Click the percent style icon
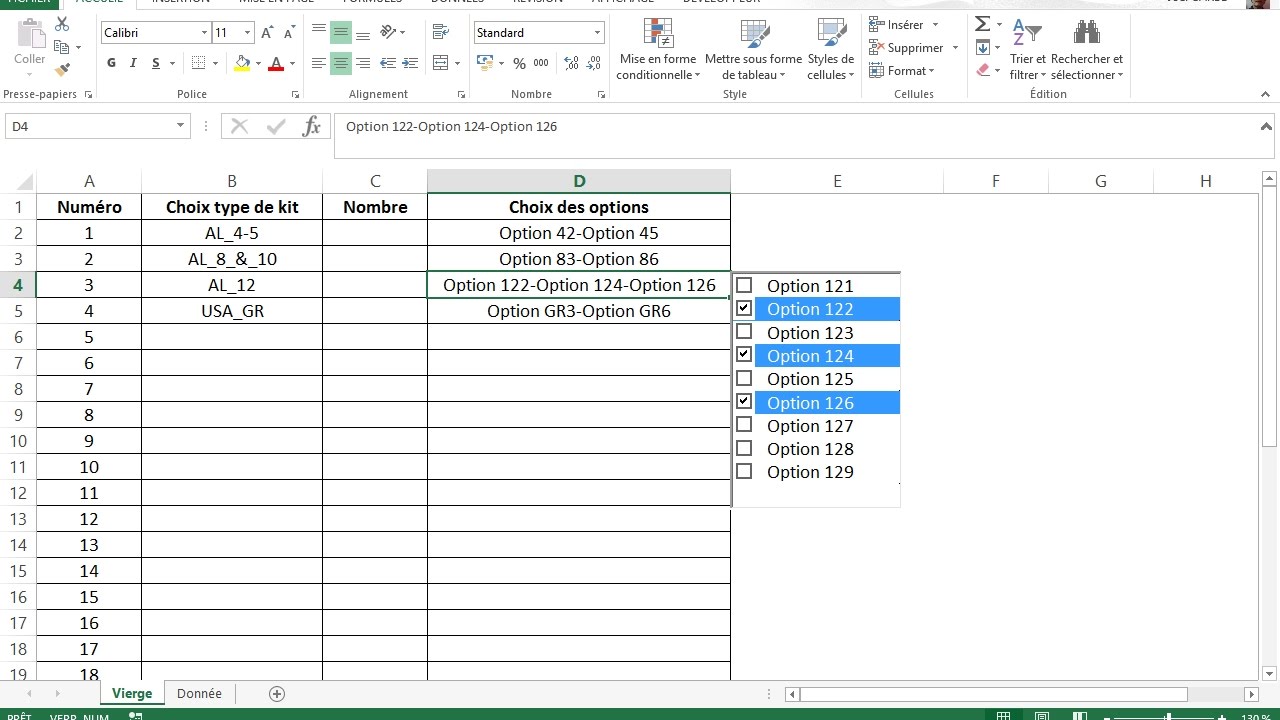The width and height of the screenshot is (1280, 720). coord(519,63)
